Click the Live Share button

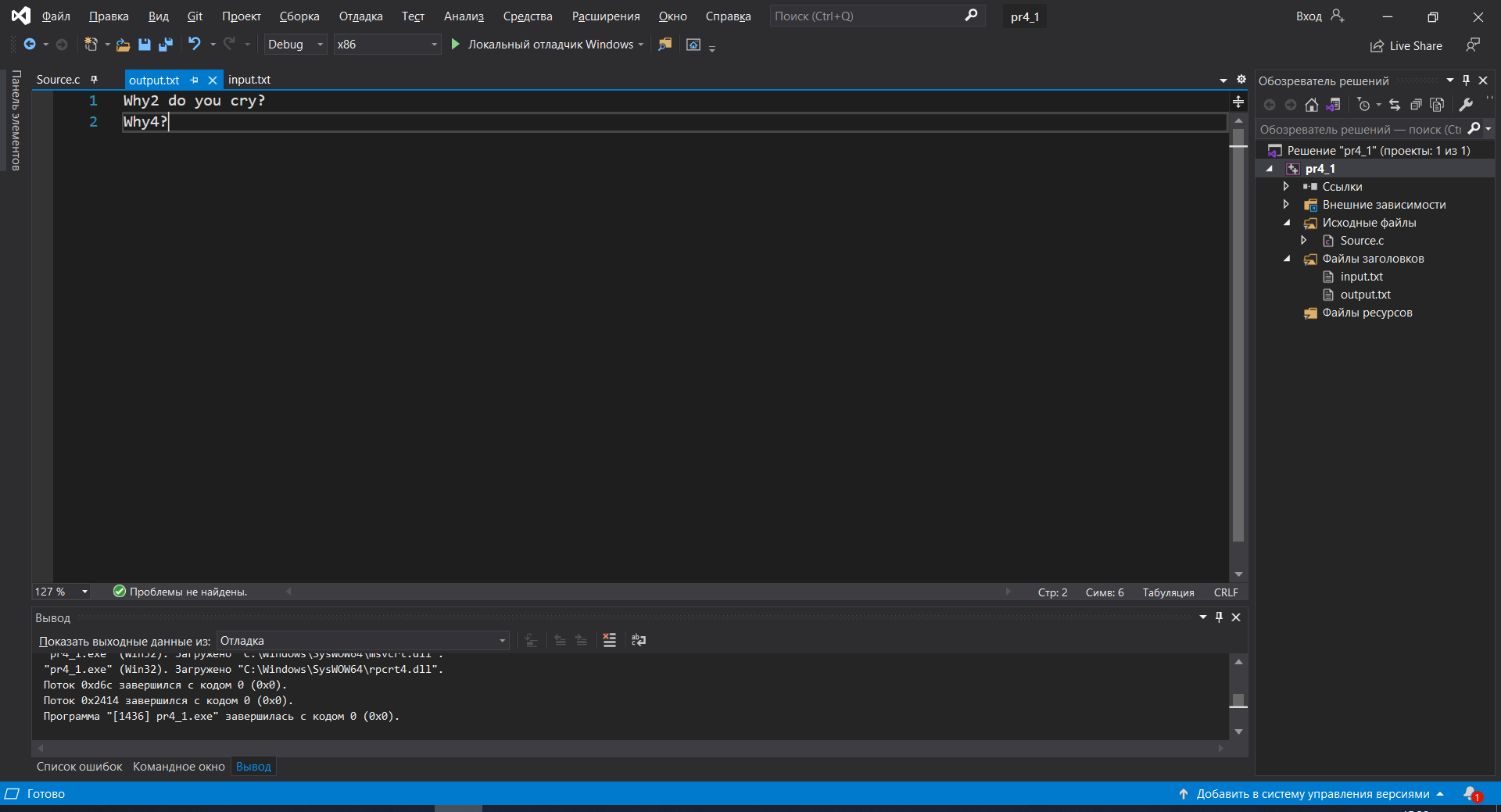[x=1406, y=46]
